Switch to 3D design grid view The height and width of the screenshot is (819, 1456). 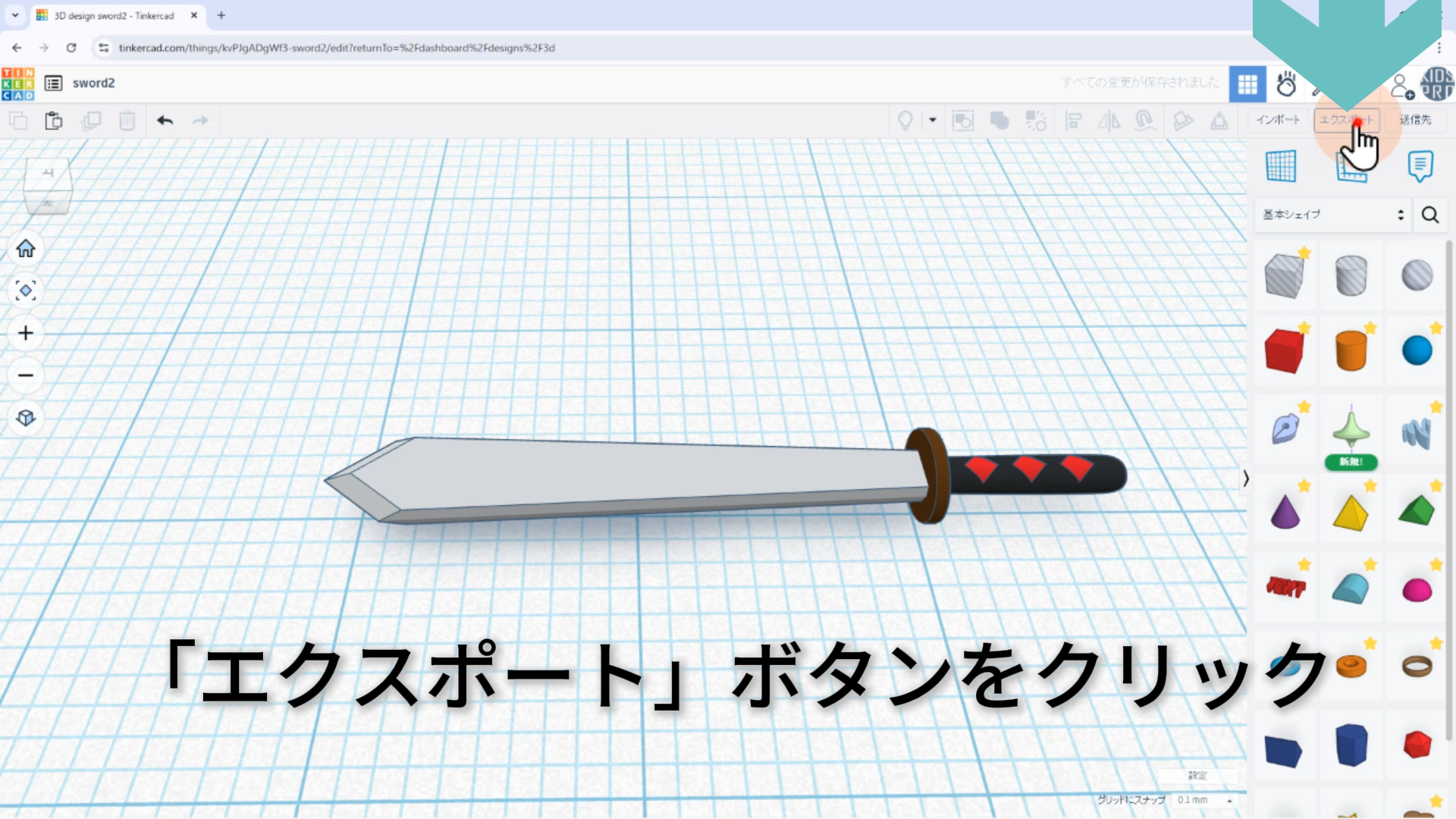(x=1247, y=84)
